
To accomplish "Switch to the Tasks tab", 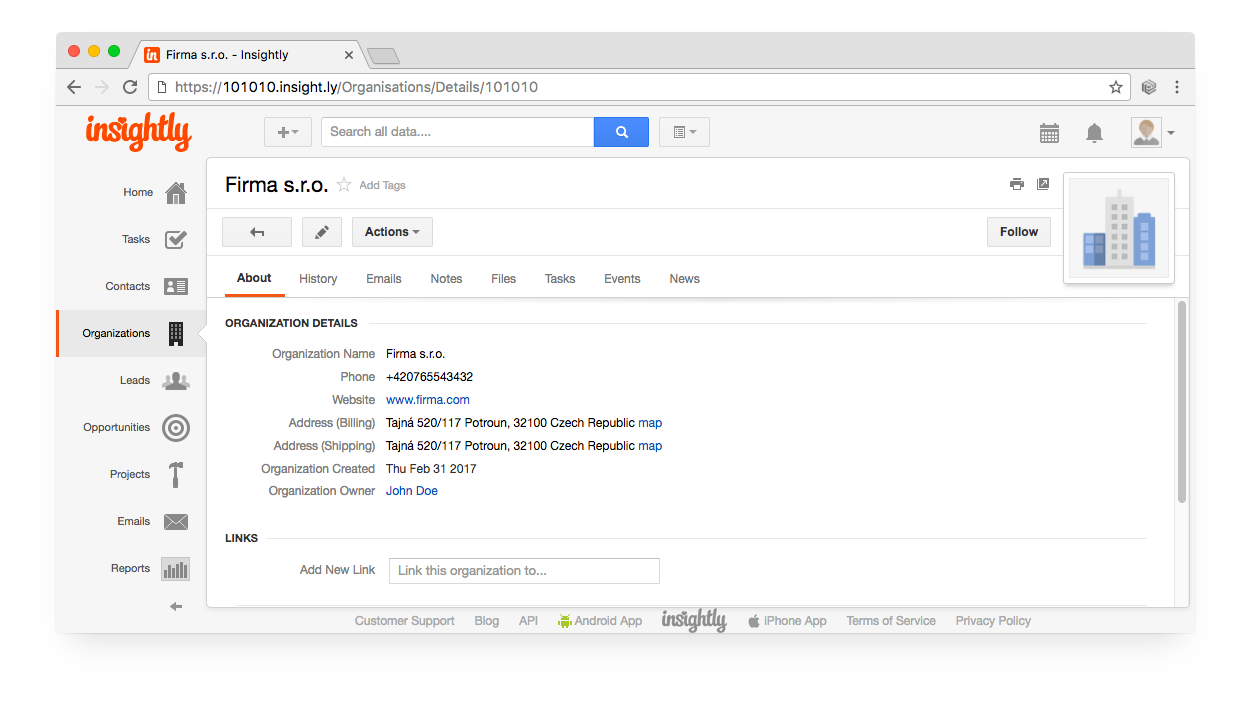I will (x=560, y=279).
